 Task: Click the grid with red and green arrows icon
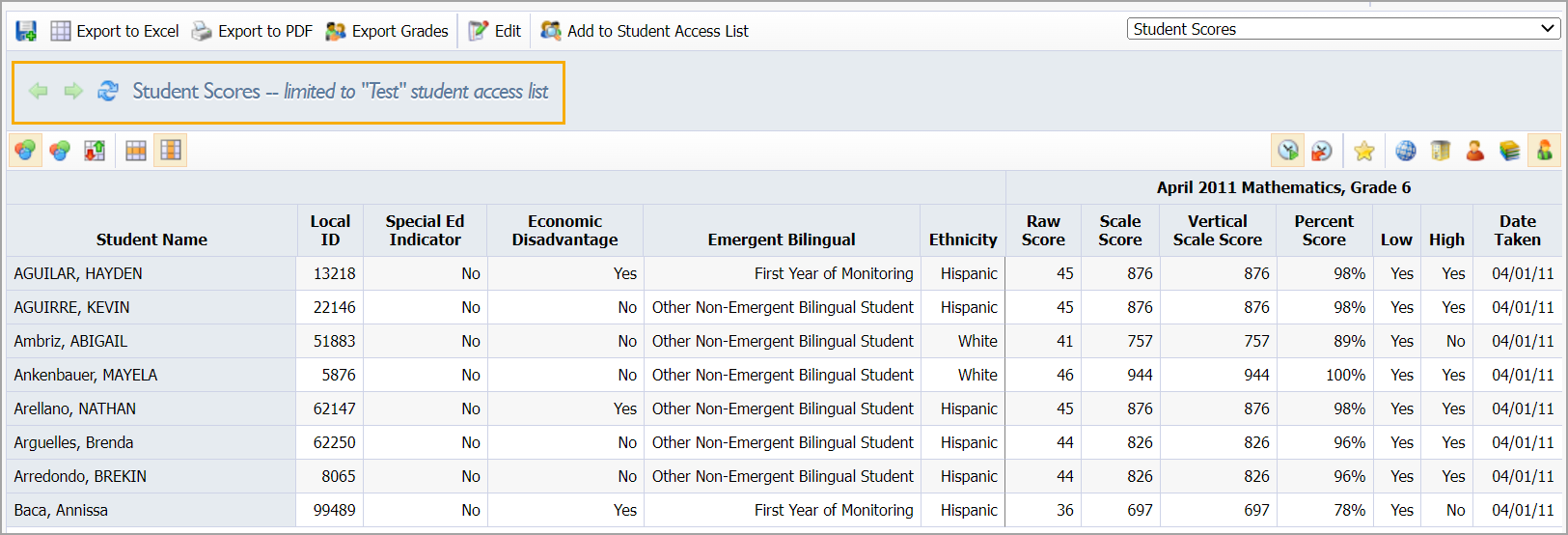(95, 151)
